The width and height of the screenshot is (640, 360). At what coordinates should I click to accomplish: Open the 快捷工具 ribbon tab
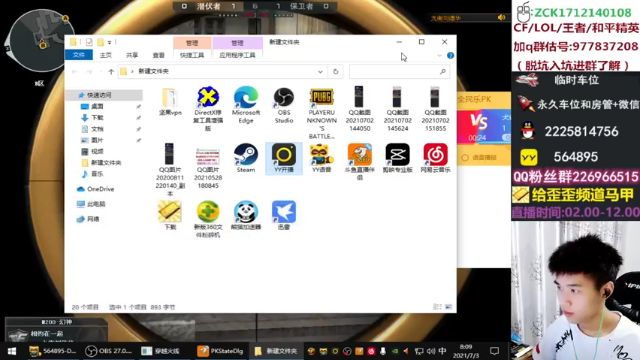[192, 55]
